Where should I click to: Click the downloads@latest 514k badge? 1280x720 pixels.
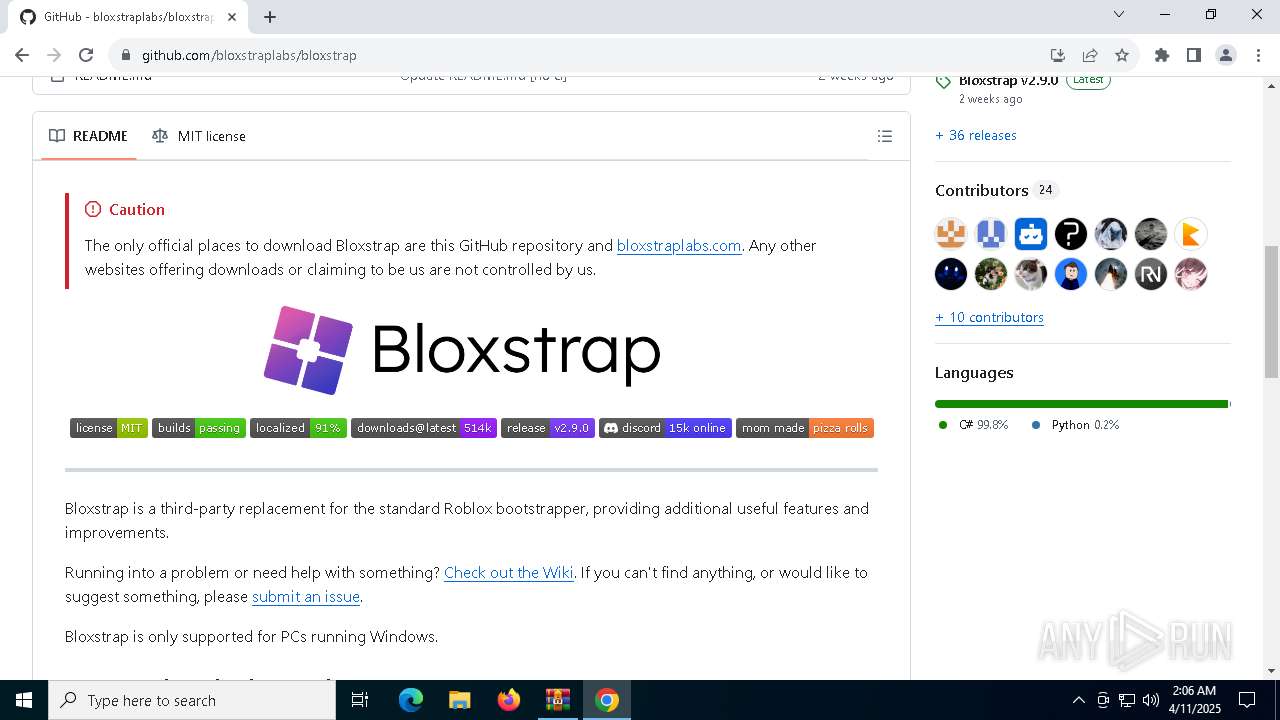click(x=424, y=428)
